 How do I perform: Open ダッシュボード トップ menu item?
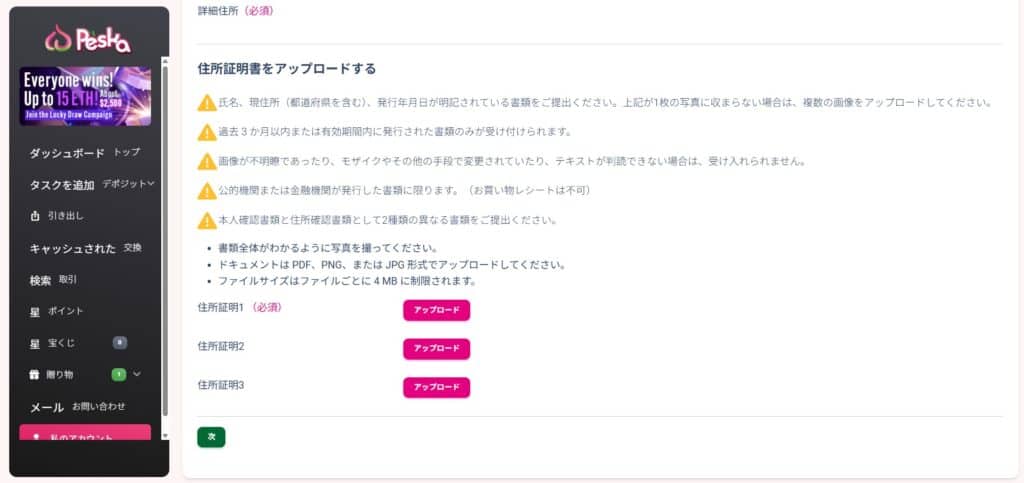[85, 153]
